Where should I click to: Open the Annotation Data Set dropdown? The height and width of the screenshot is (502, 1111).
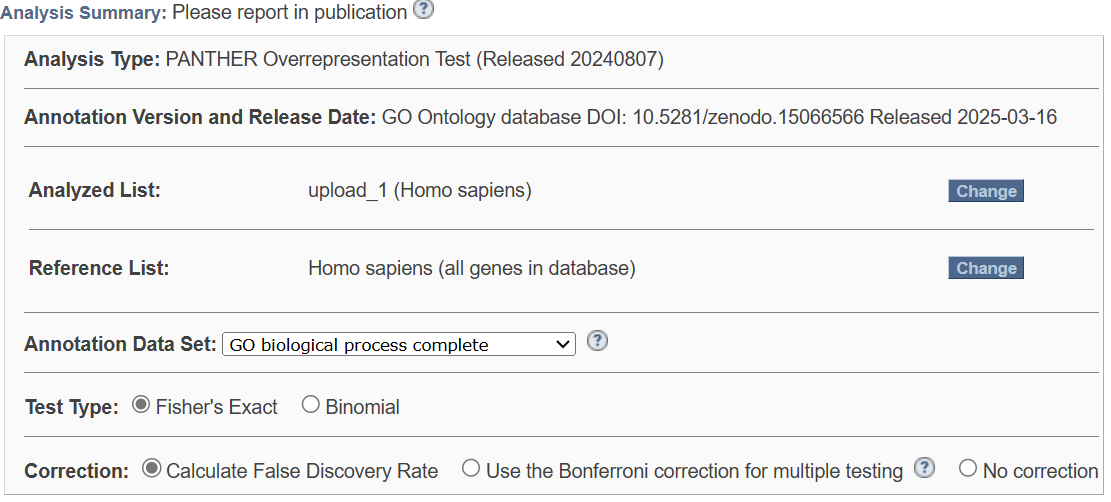399,345
